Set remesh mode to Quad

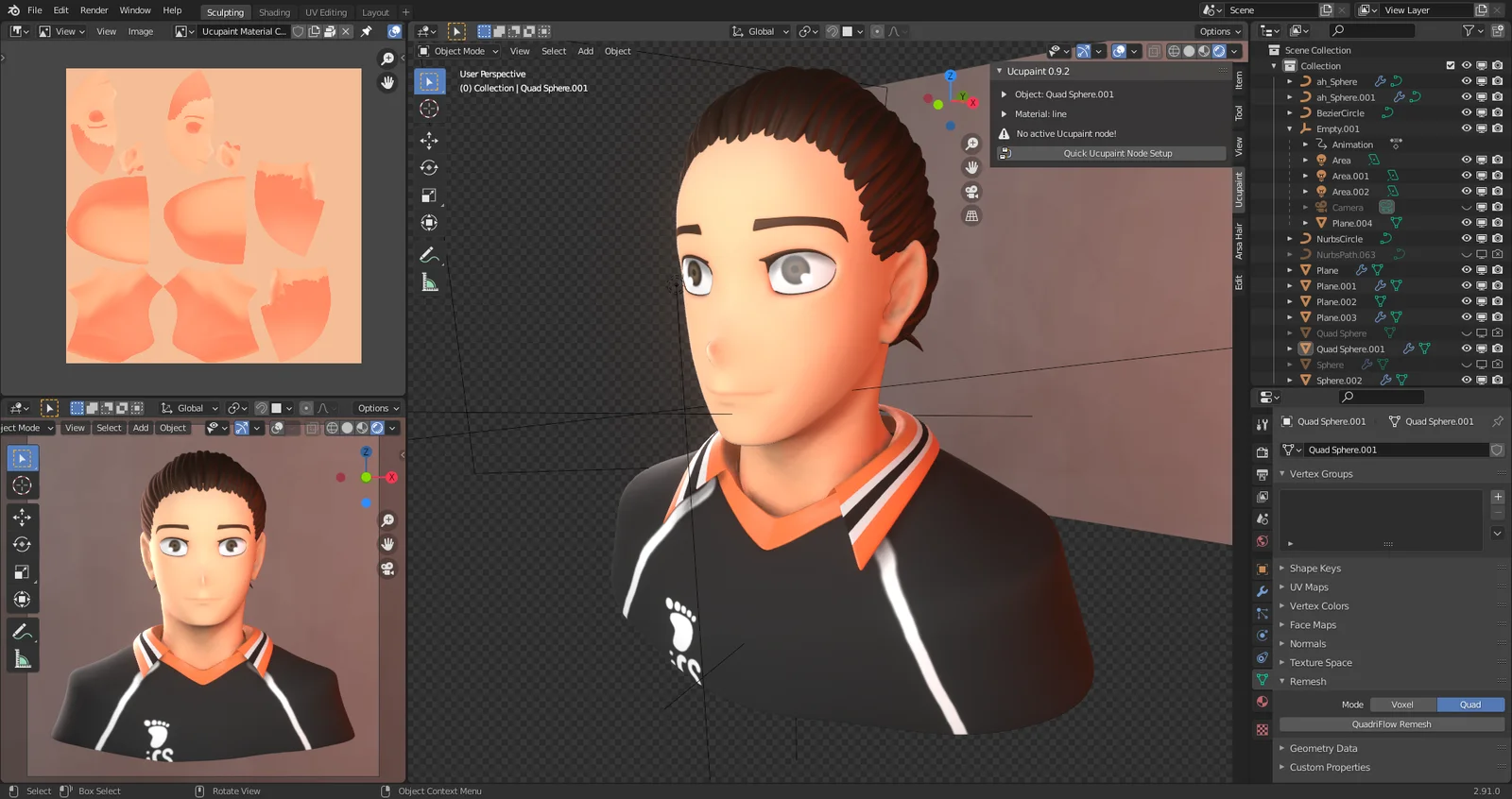(1470, 705)
